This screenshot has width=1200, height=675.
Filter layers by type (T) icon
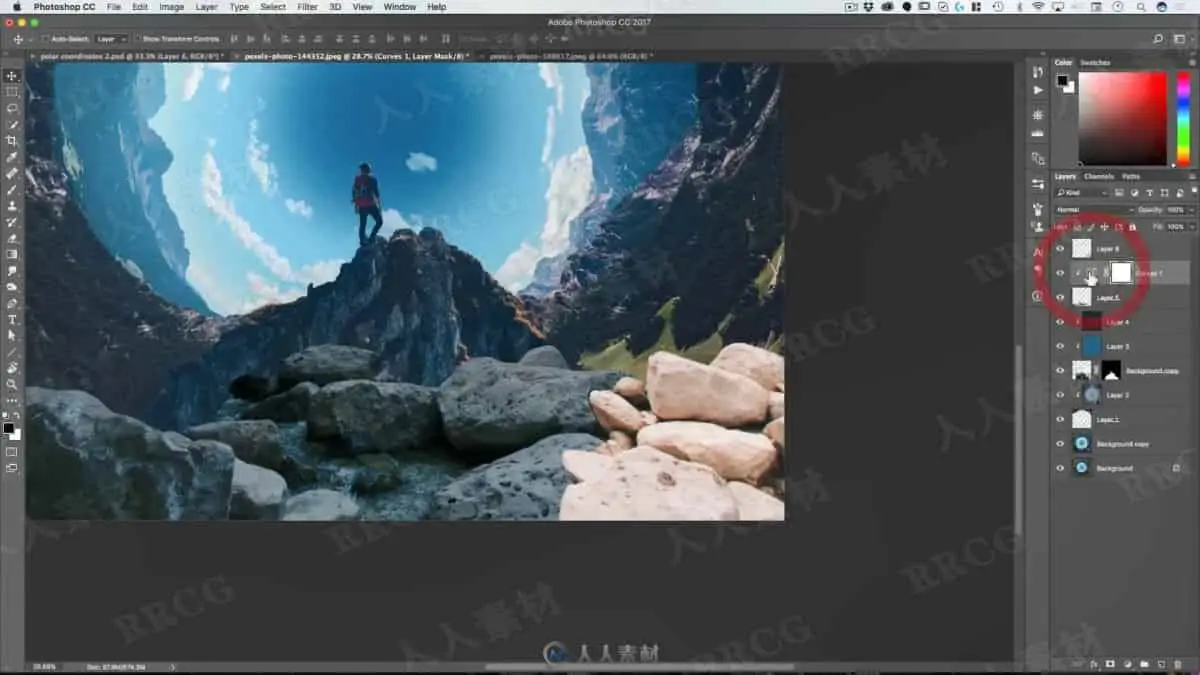(1151, 192)
